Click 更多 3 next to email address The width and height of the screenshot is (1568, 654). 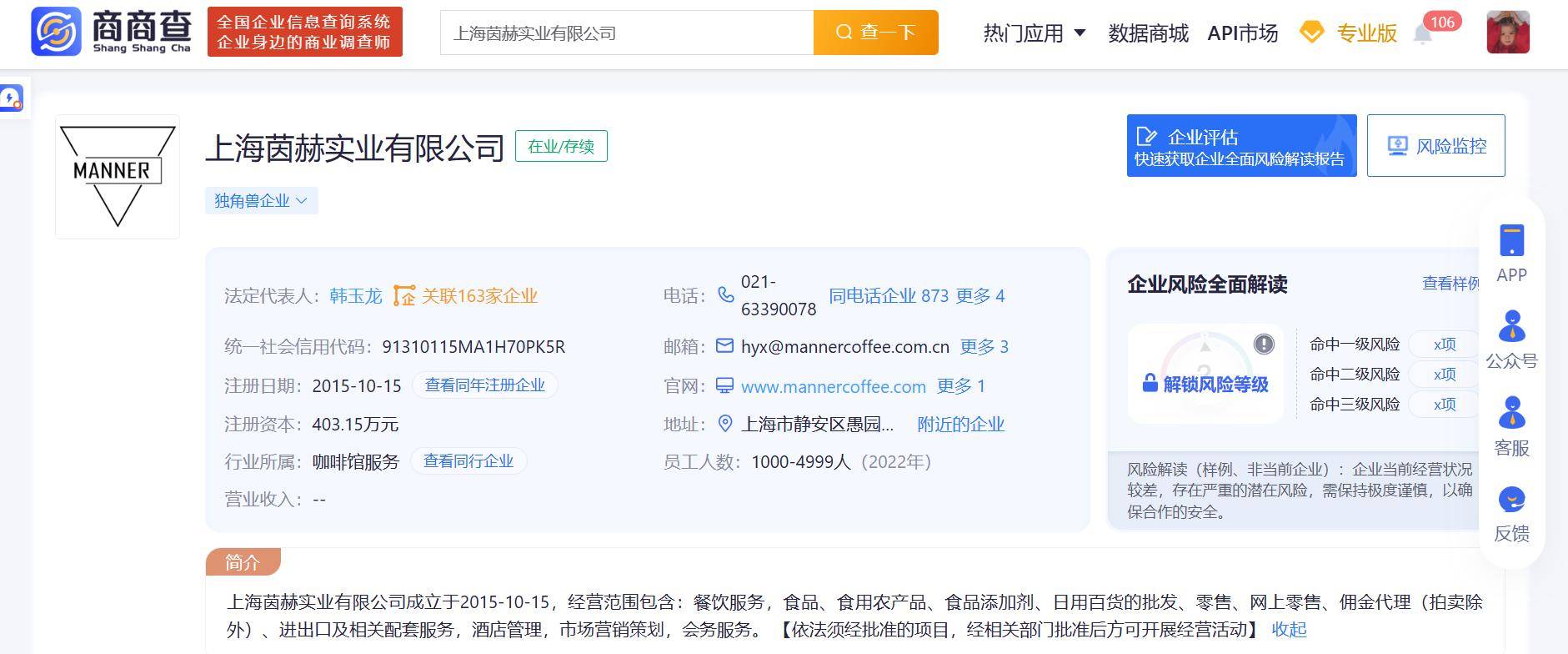pos(984,346)
